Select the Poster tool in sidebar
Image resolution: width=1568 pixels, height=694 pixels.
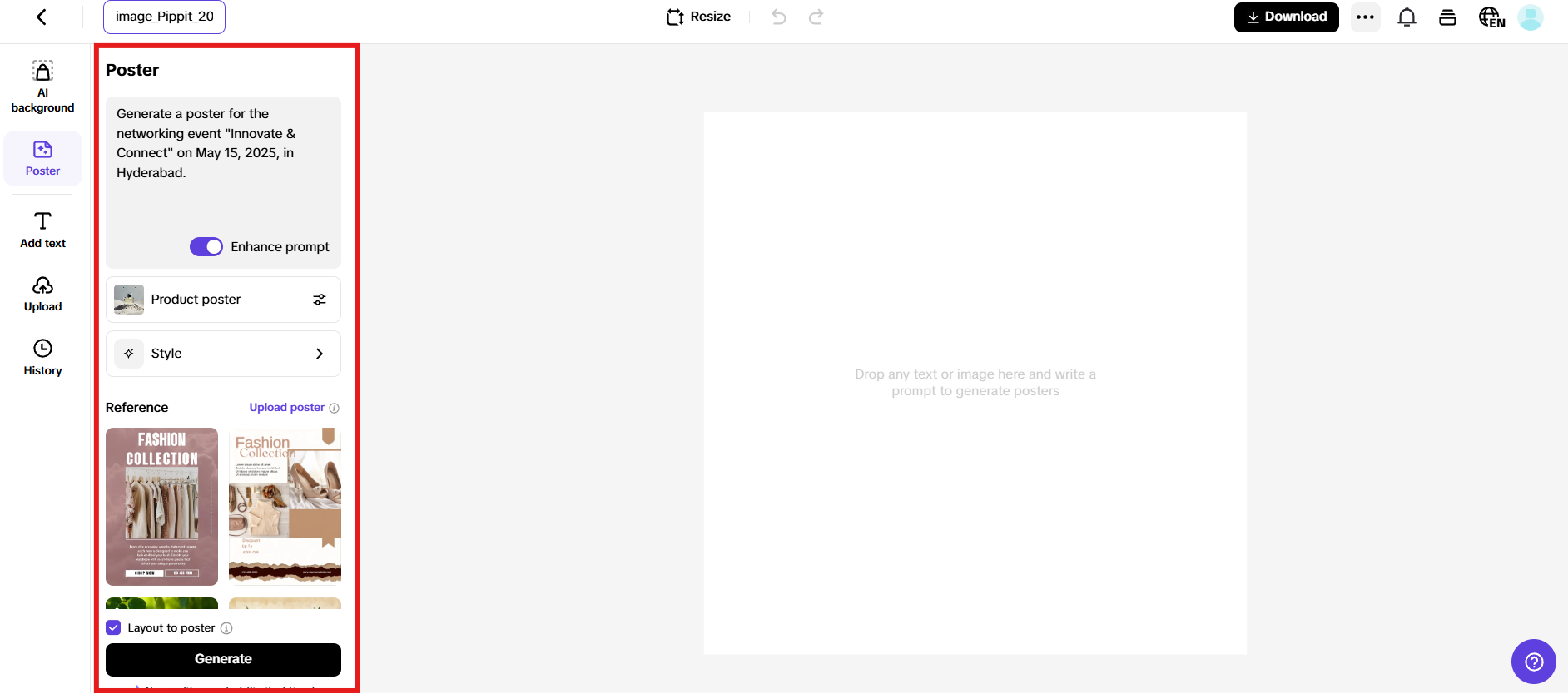point(42,158)
